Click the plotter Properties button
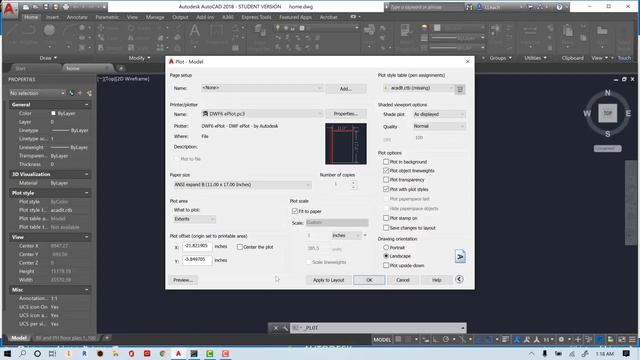 (346, 114)
